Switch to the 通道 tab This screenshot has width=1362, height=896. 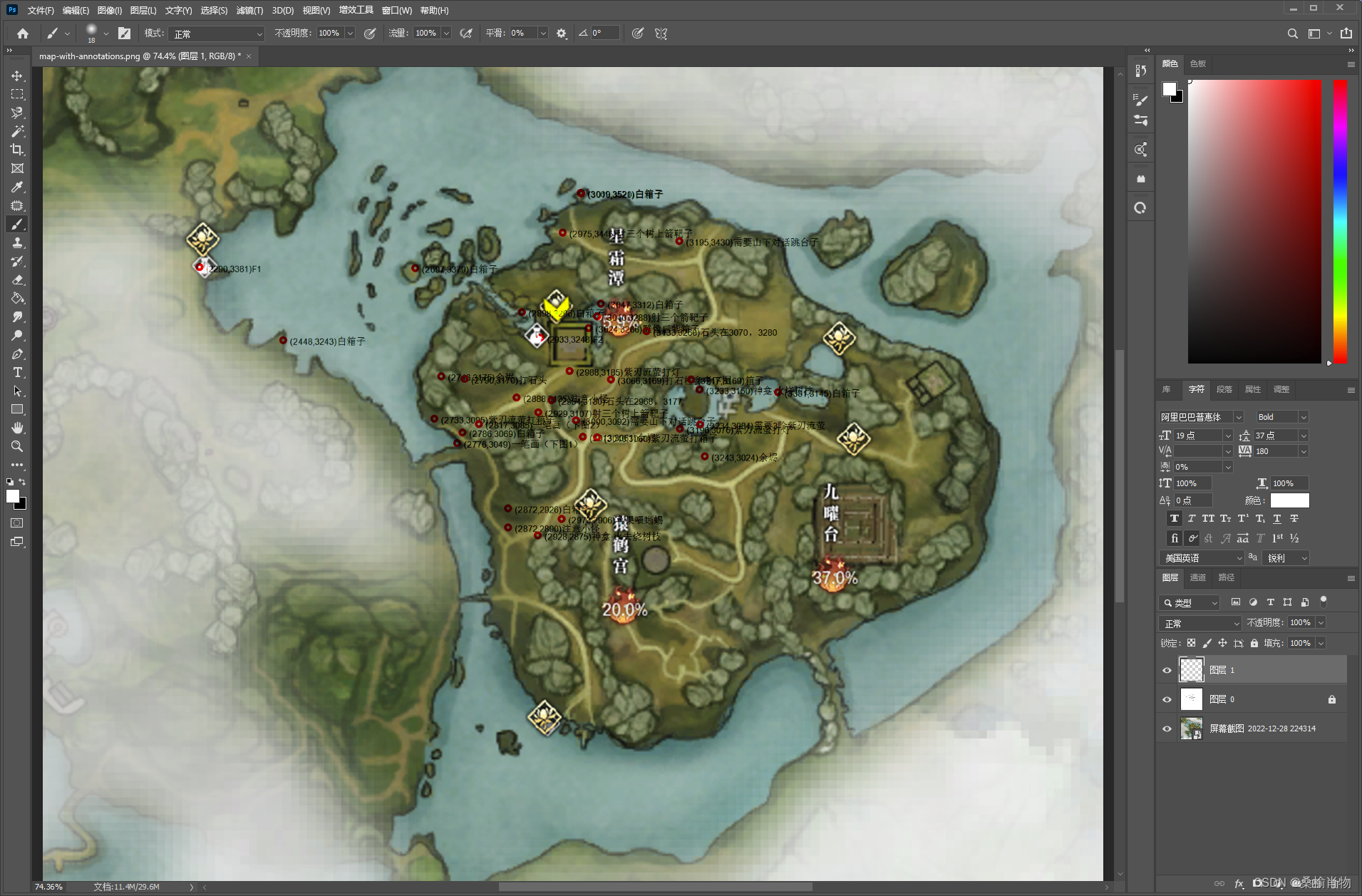[x=1198, y=577]
